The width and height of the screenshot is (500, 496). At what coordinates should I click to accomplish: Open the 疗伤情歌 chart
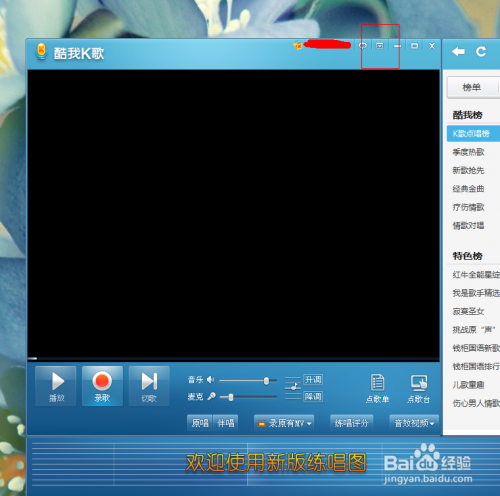468,207
